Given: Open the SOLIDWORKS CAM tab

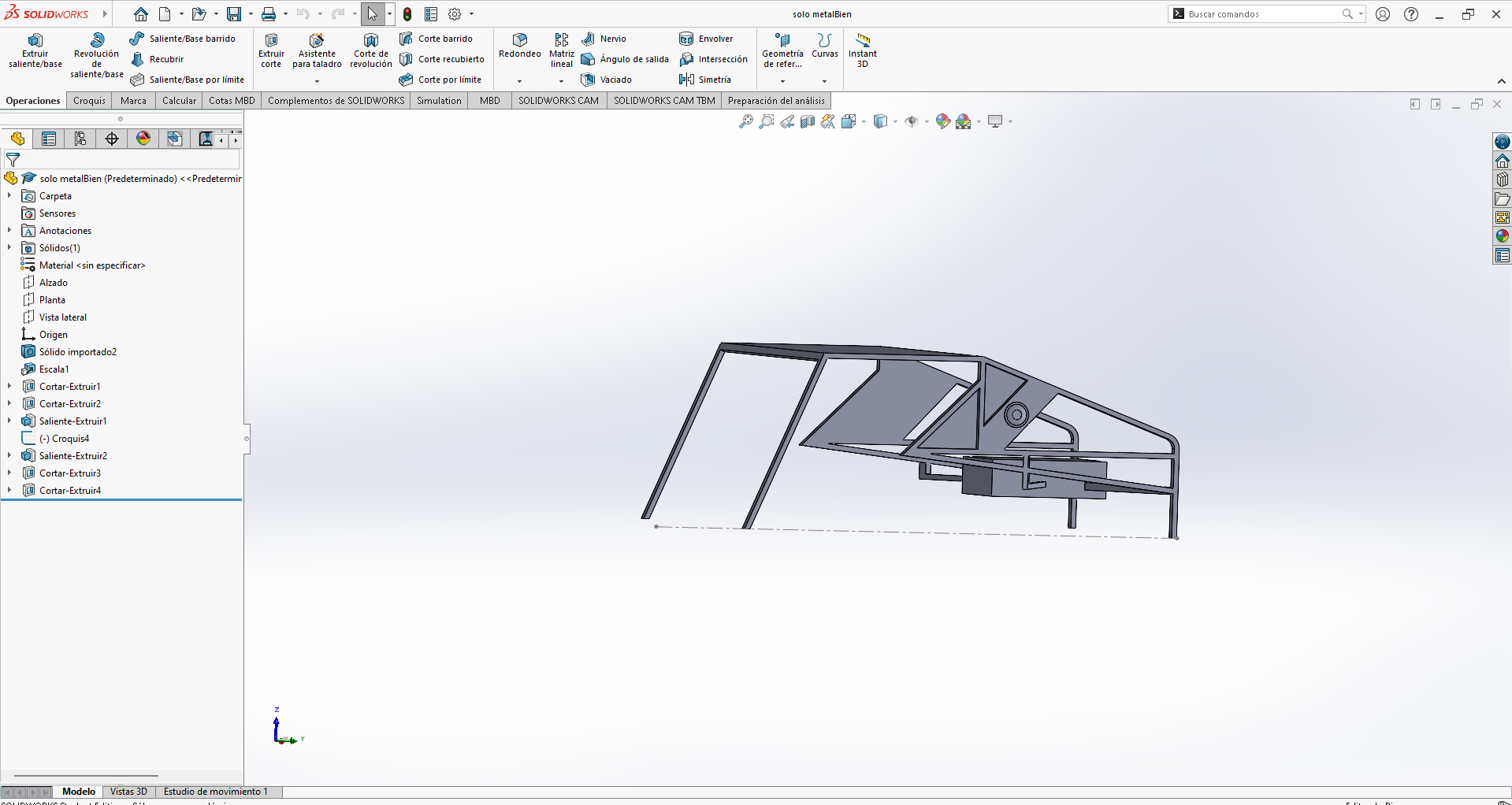Looking at the screenshot, I should point(559,101).
